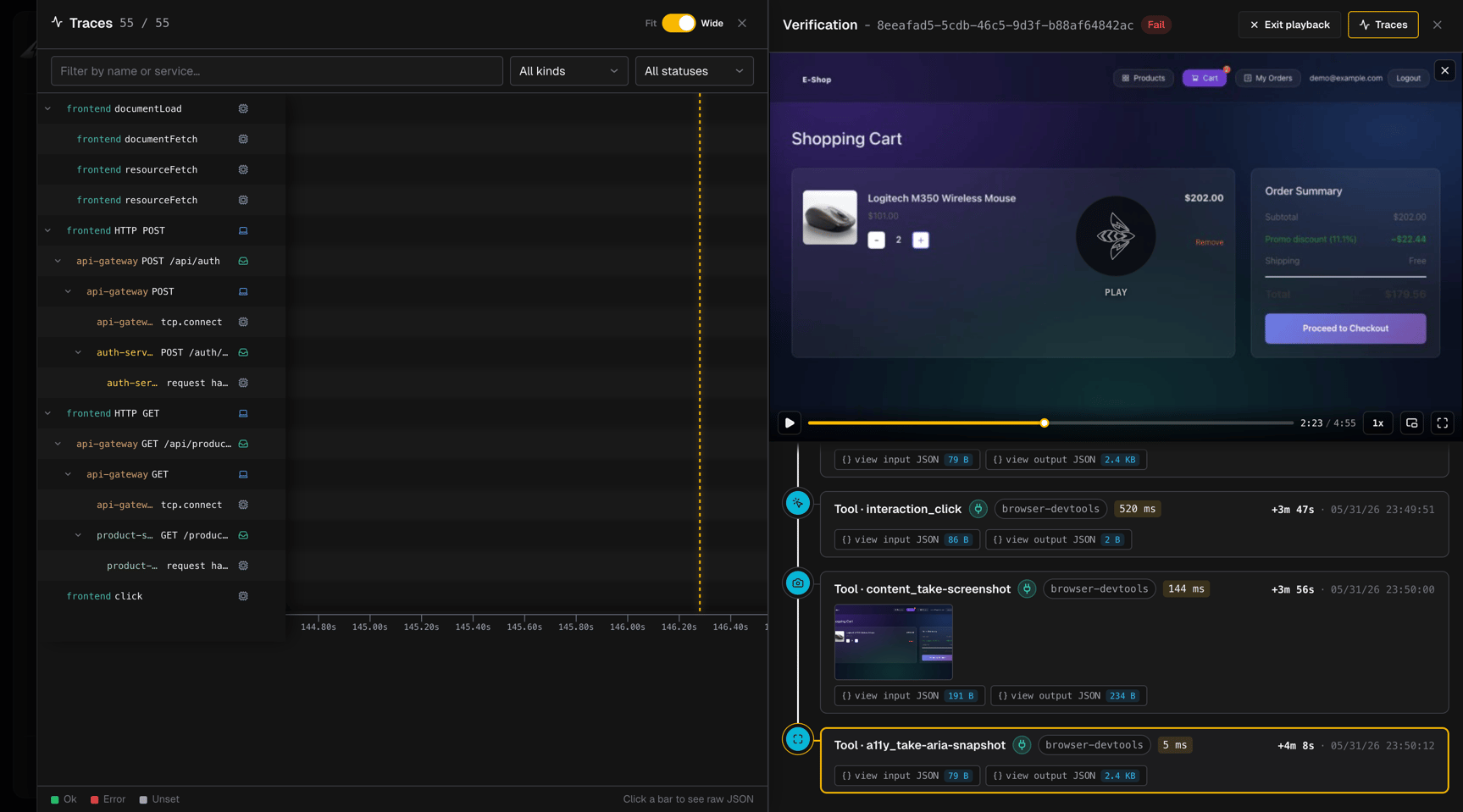Image resolution: width=1463 pixels, height=812 pixels.
Task: Open the My Orders tab
Action: [1267, 78]
